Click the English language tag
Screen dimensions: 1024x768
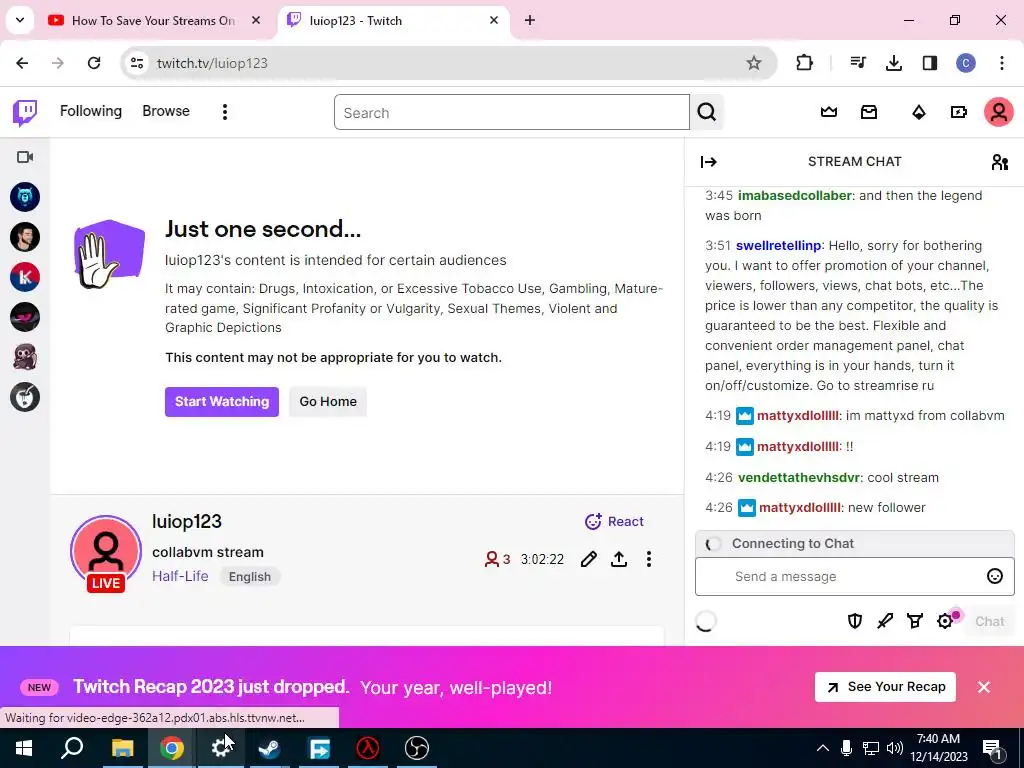(249, 577)
